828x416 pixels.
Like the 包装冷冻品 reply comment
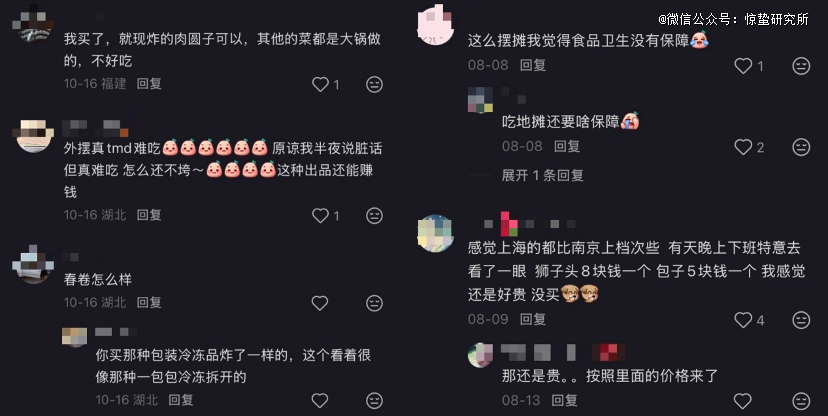[x=320, y=401]
